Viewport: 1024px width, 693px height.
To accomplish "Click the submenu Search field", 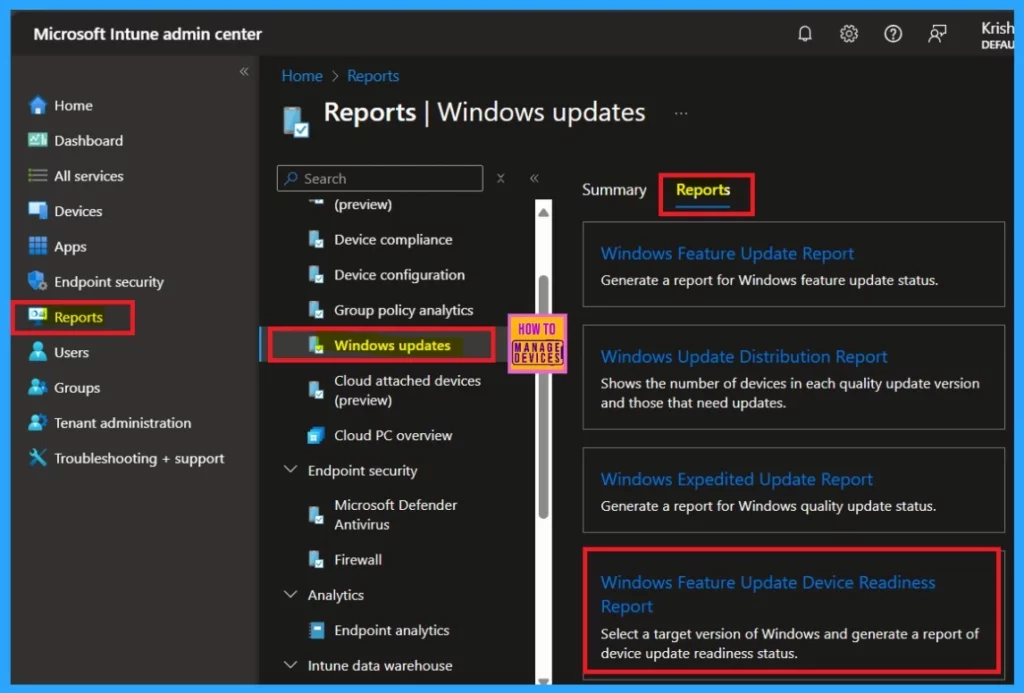I will pos(380,178).
